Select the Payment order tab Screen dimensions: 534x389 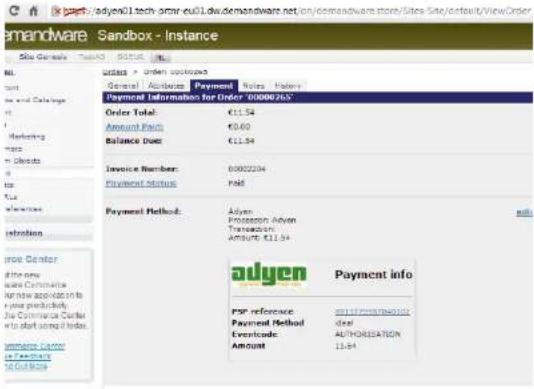coord(214,86)
